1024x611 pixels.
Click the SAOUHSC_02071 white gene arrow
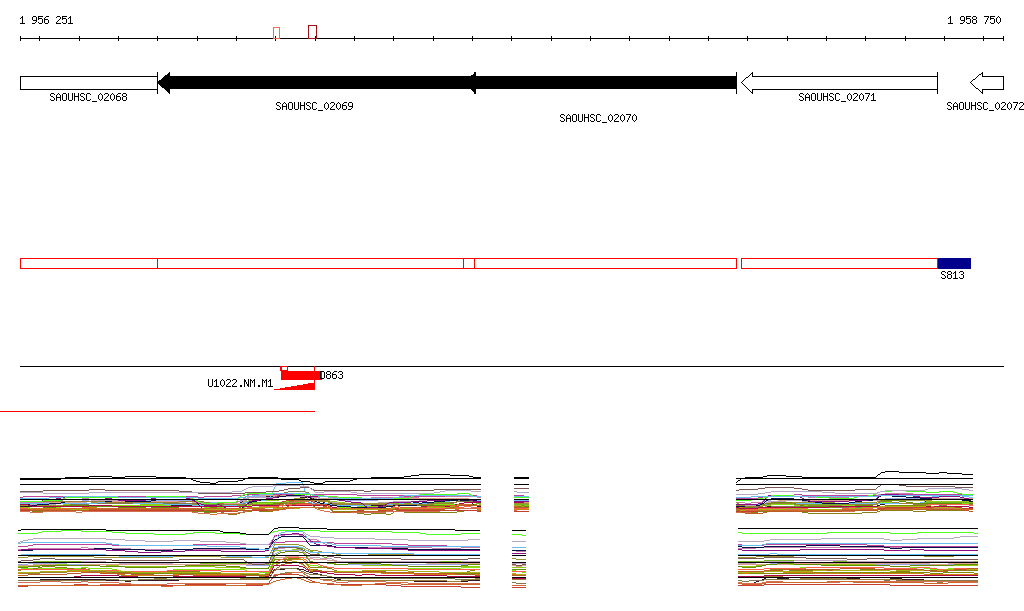[x=838, y=82]
